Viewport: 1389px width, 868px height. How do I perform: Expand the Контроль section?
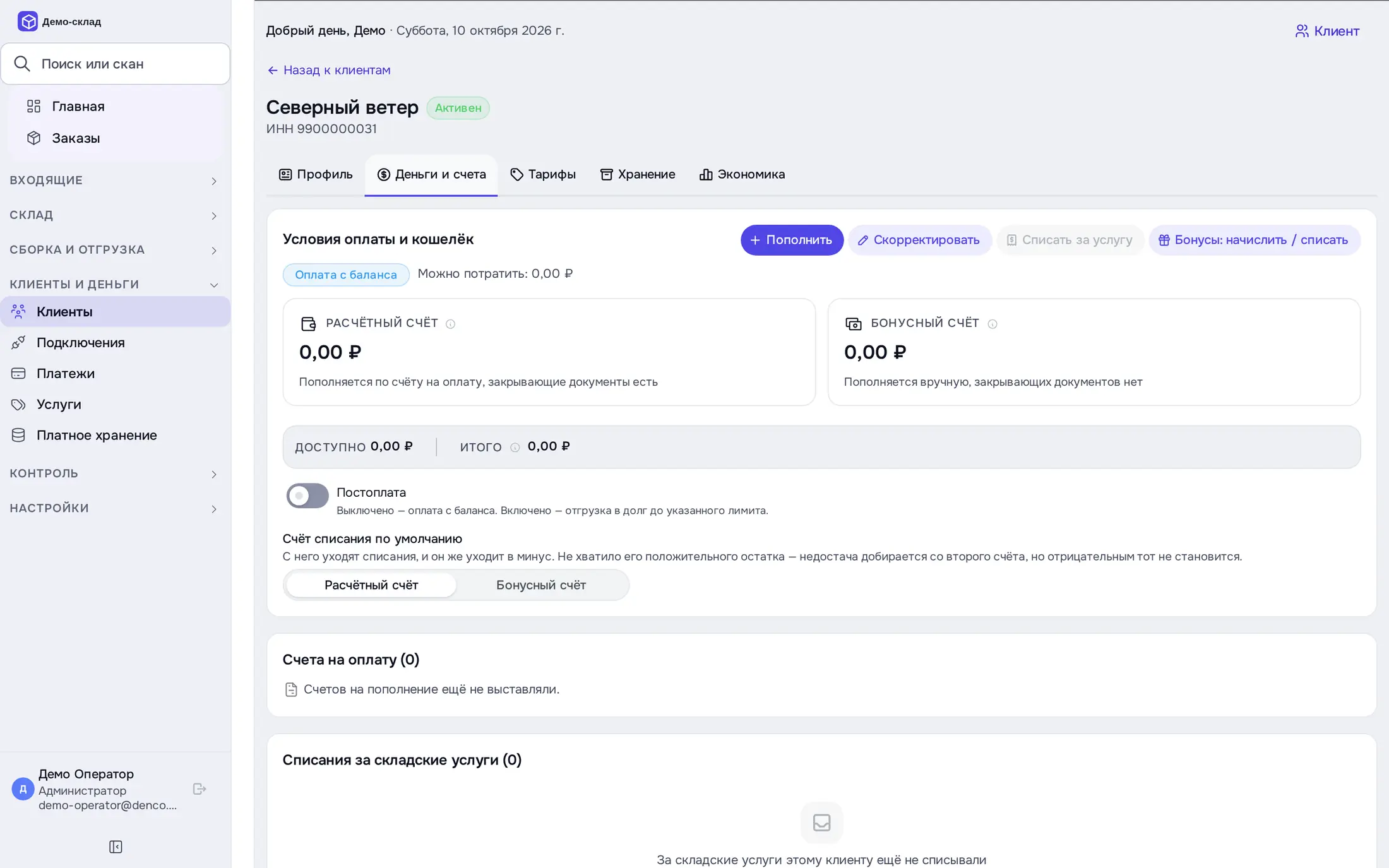115,473
